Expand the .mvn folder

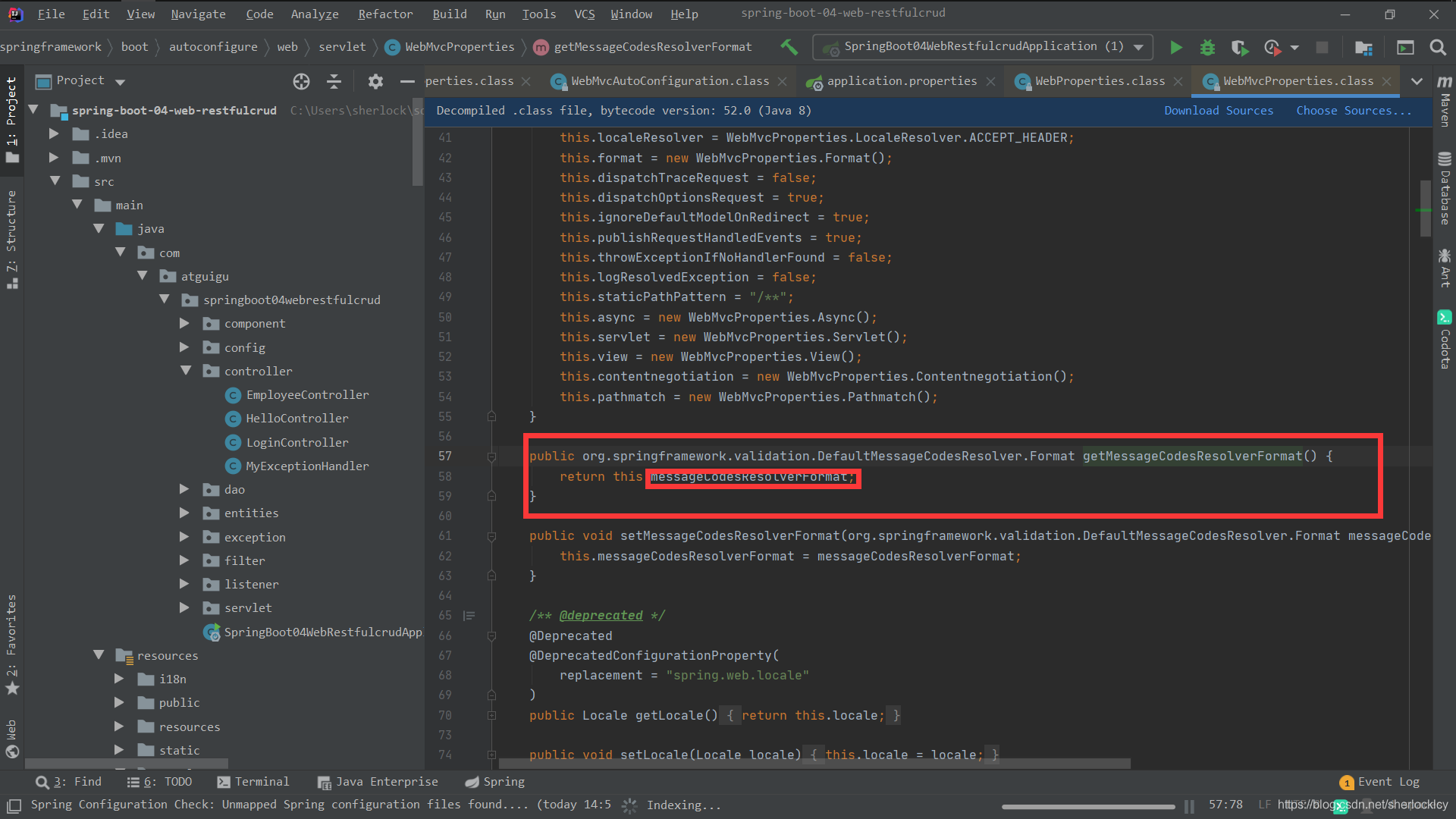pyautogui.click(x=54, y=158)
